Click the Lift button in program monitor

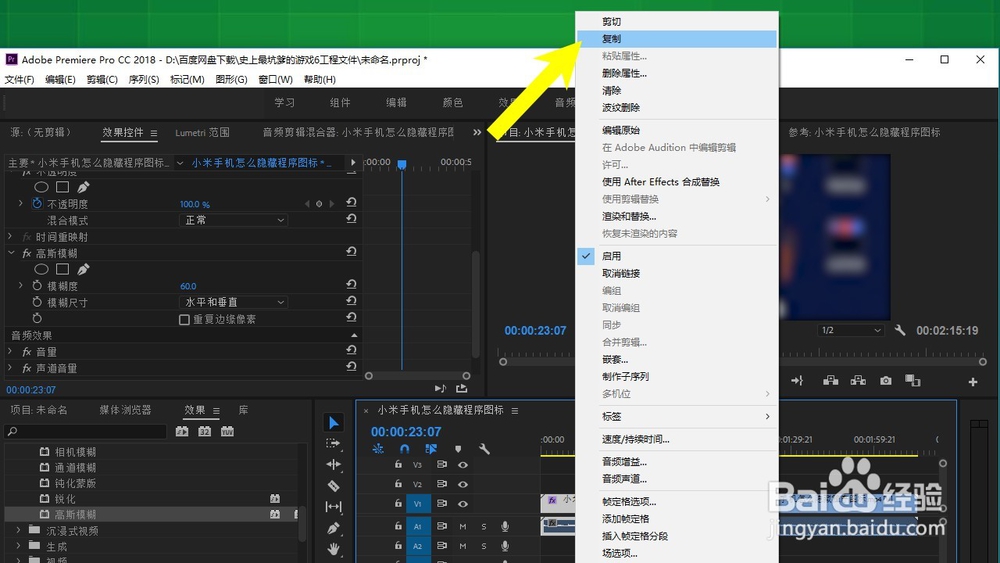tap(830, 381)
